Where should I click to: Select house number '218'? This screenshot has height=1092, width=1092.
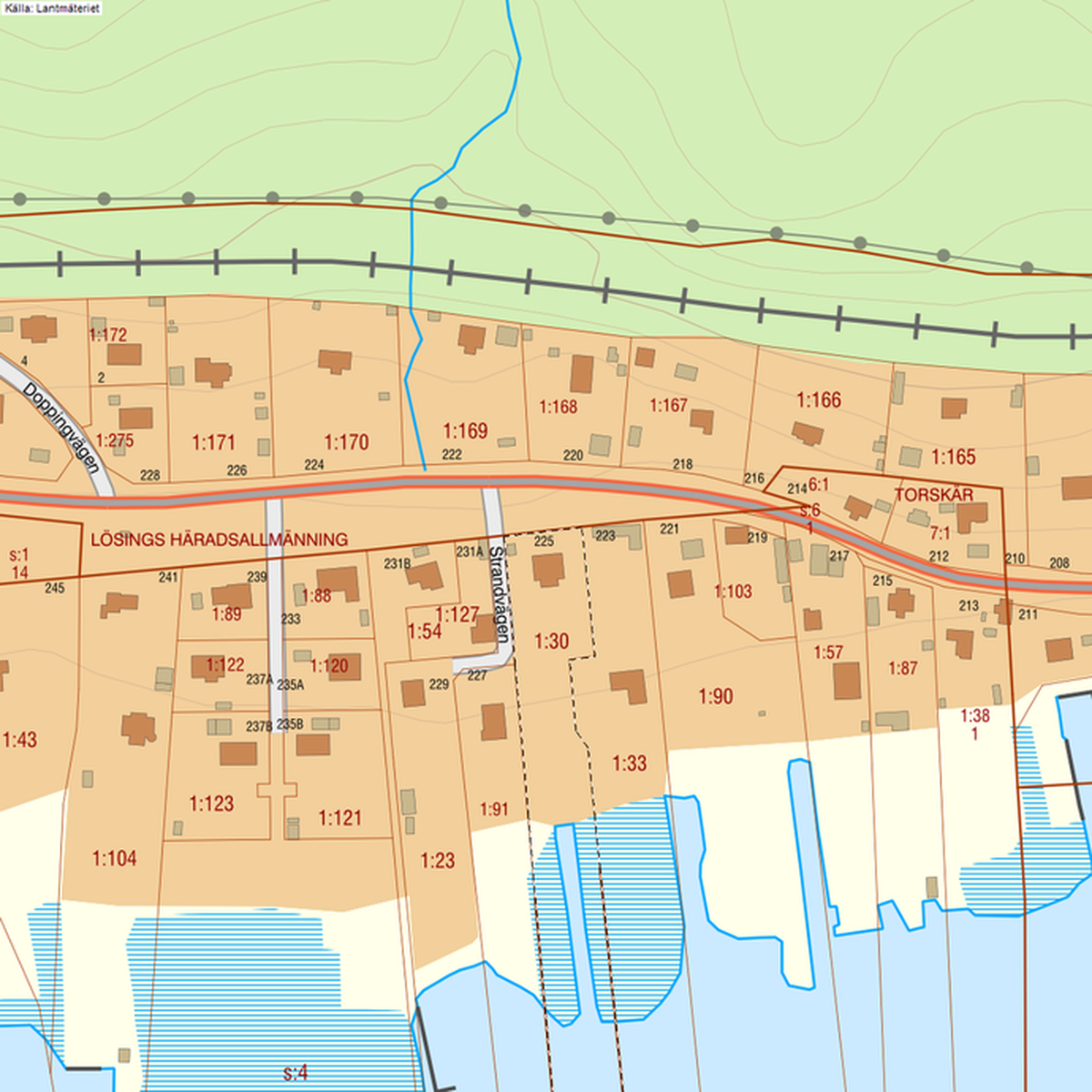click(682, 464)
